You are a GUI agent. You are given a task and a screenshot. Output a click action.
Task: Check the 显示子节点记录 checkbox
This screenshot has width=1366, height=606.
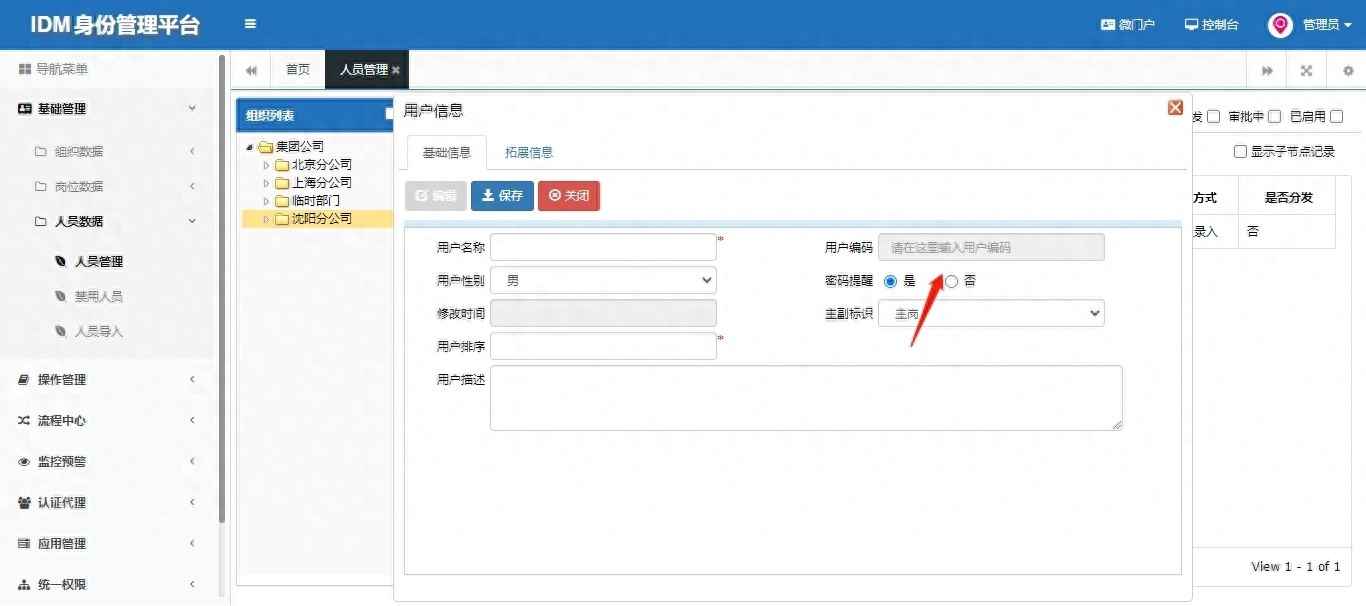click(x=1240, y=152)
